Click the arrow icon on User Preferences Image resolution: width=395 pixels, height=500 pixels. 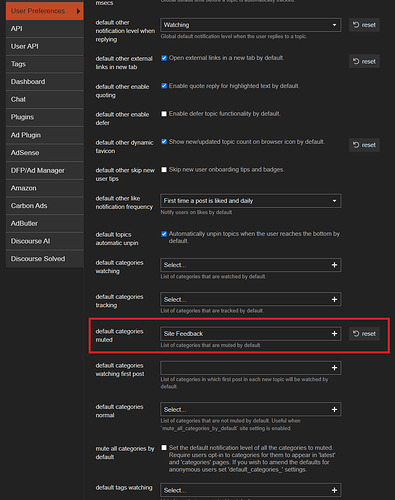[x=78, y=11]
